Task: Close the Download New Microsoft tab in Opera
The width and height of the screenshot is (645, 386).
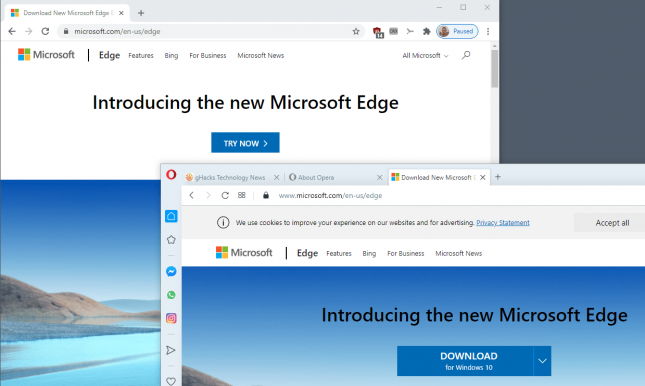Action: pyautogui.click(x=483, y=177)
